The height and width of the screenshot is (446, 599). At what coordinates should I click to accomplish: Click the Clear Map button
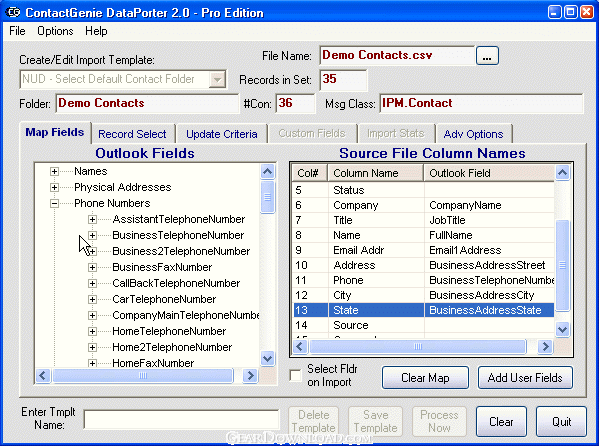pyautogui.click(x=425, y=378)
